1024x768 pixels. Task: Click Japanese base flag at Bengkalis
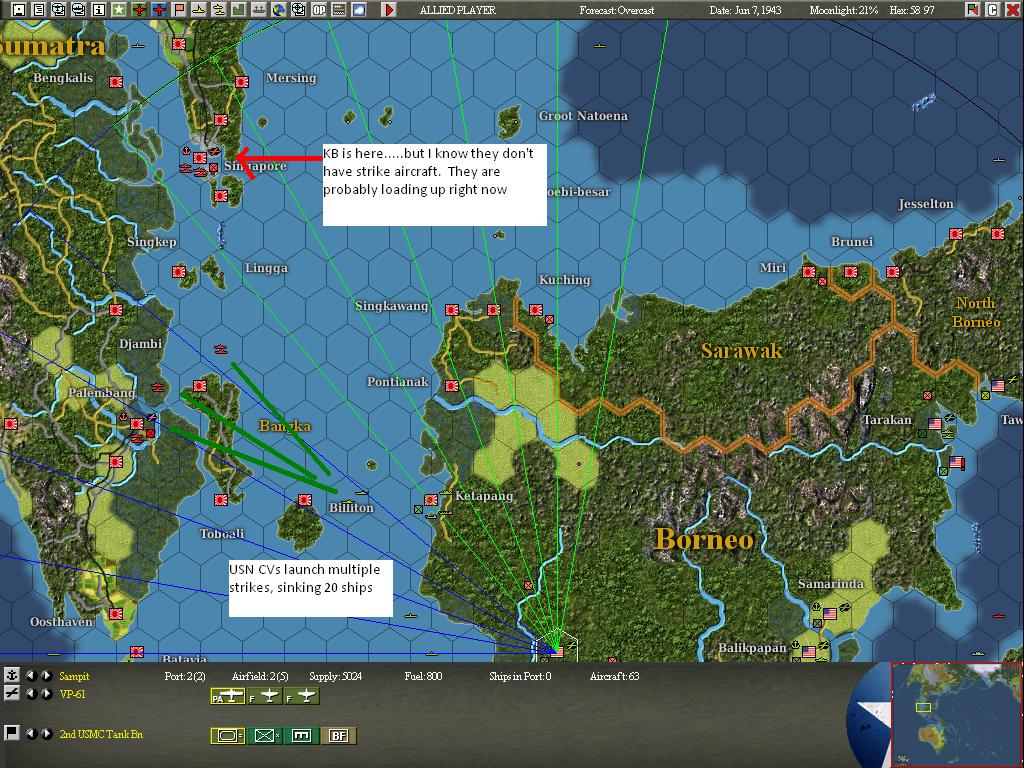tap(116, 82)
